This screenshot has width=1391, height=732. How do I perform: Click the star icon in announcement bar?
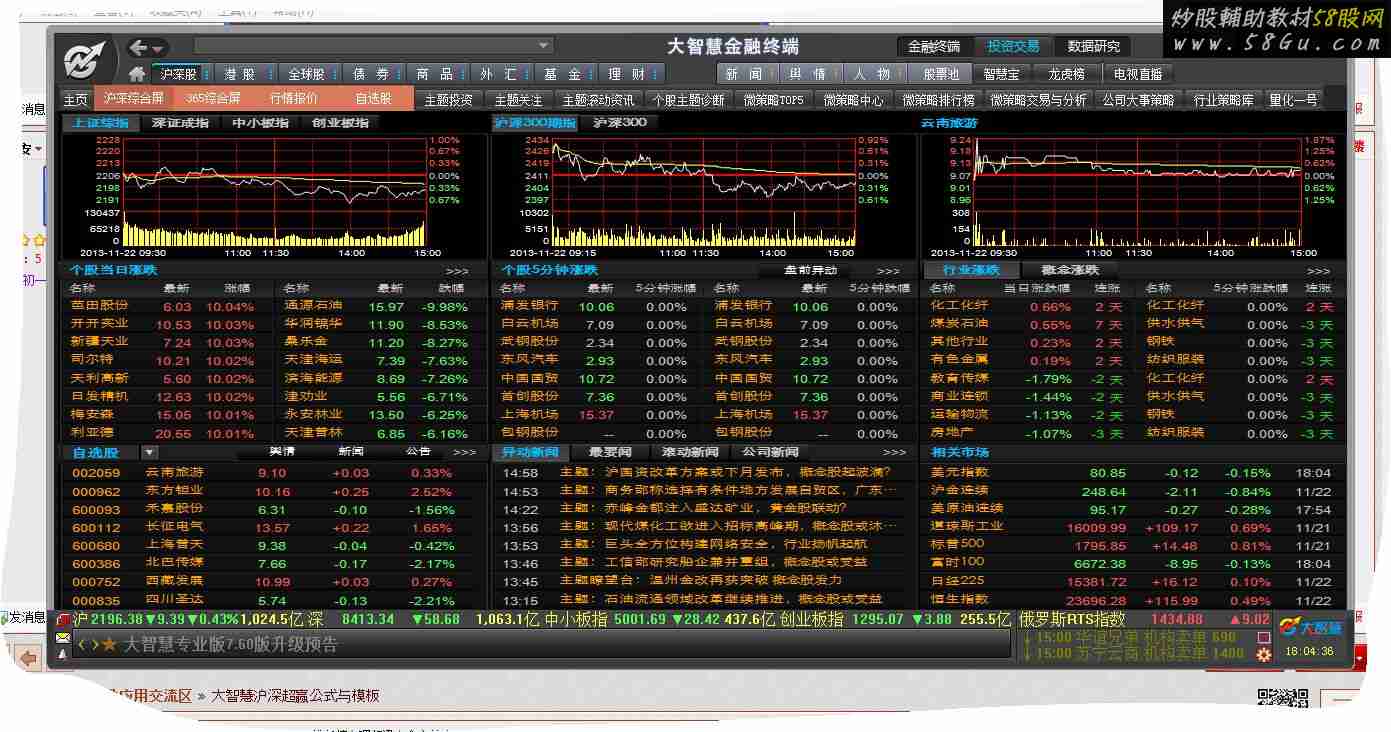point(109,645)
